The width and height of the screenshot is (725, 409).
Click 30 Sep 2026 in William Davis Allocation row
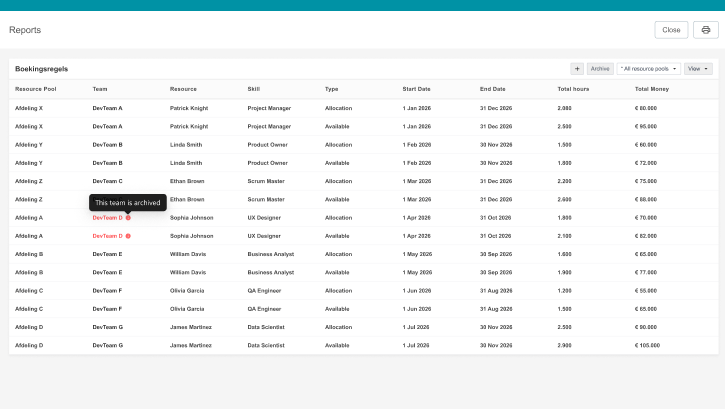pos(496,254)
